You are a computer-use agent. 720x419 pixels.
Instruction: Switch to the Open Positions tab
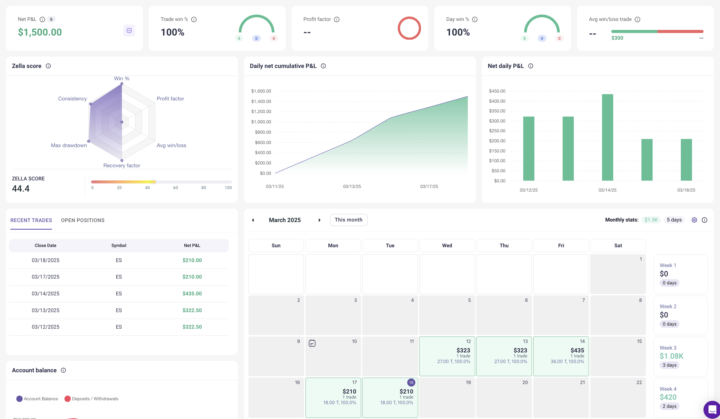point(82,220)
